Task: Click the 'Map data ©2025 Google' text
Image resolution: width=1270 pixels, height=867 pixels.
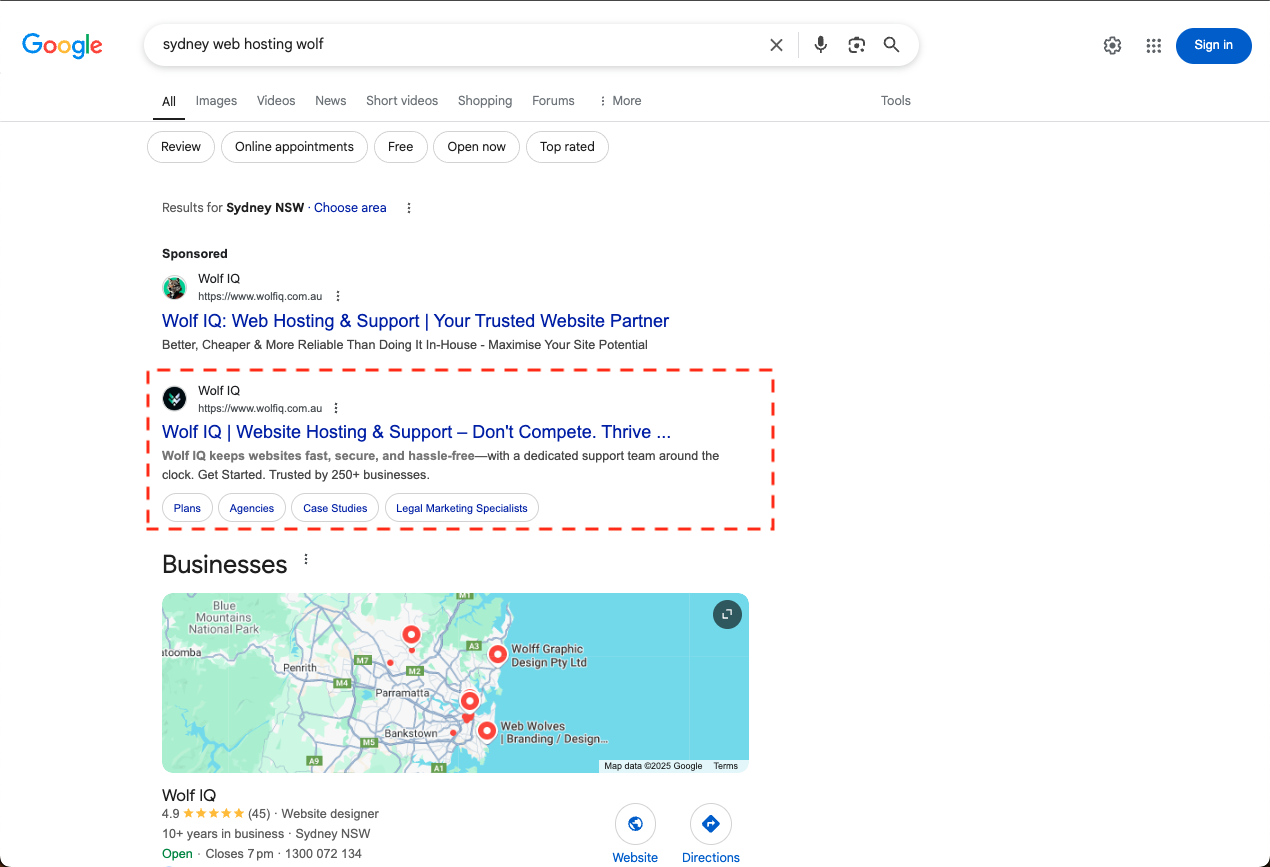Action: (654, 766)
